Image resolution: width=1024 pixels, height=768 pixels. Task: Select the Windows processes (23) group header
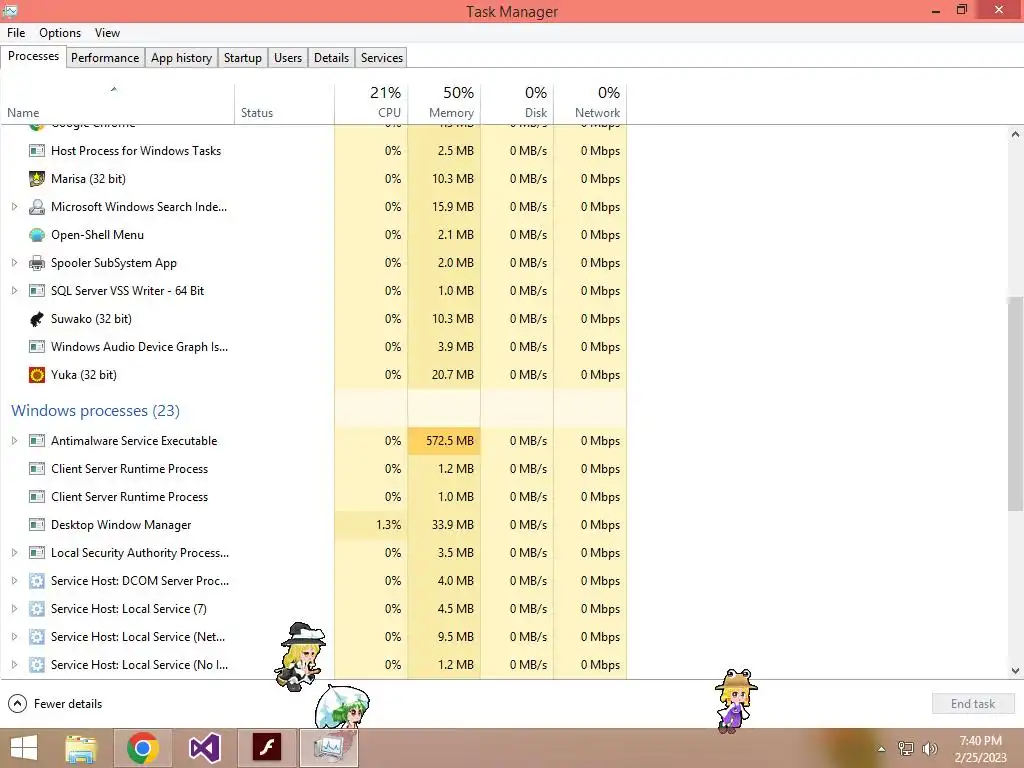(x=95, y=411)
